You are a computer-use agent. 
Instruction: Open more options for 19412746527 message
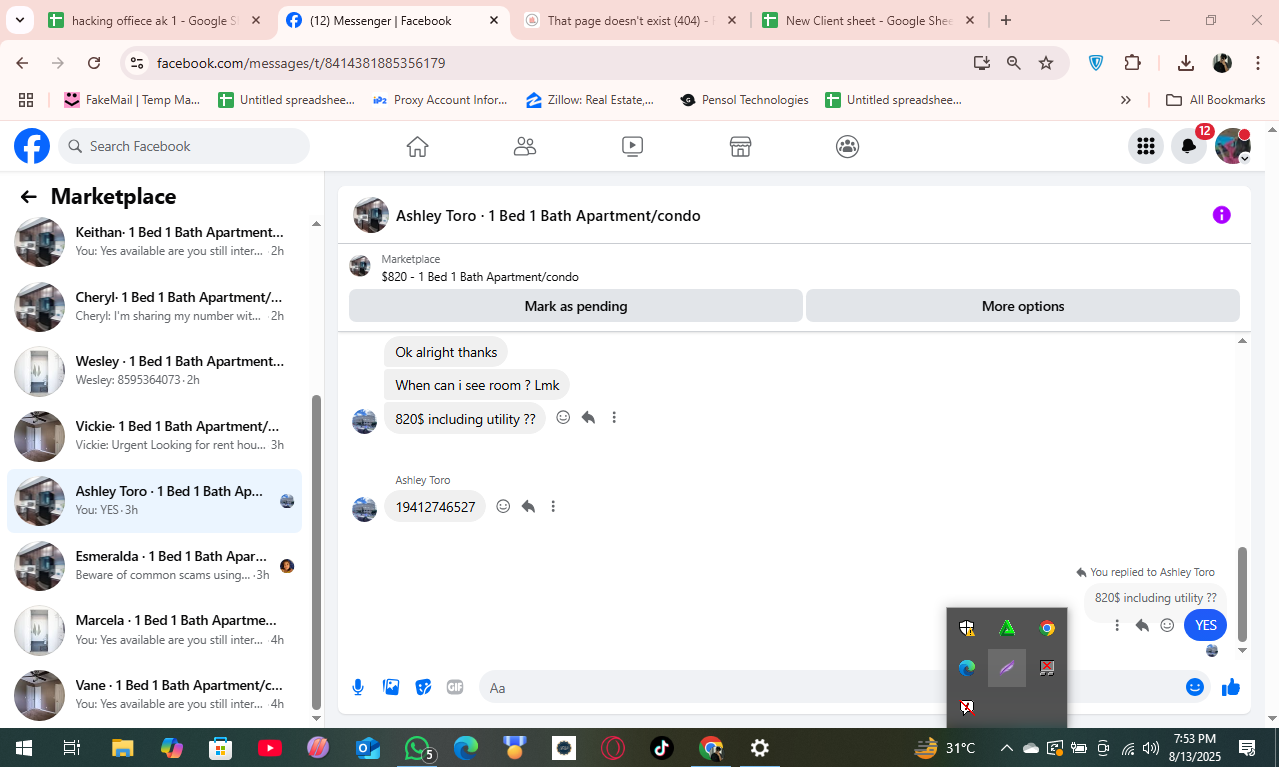point(553,507)
